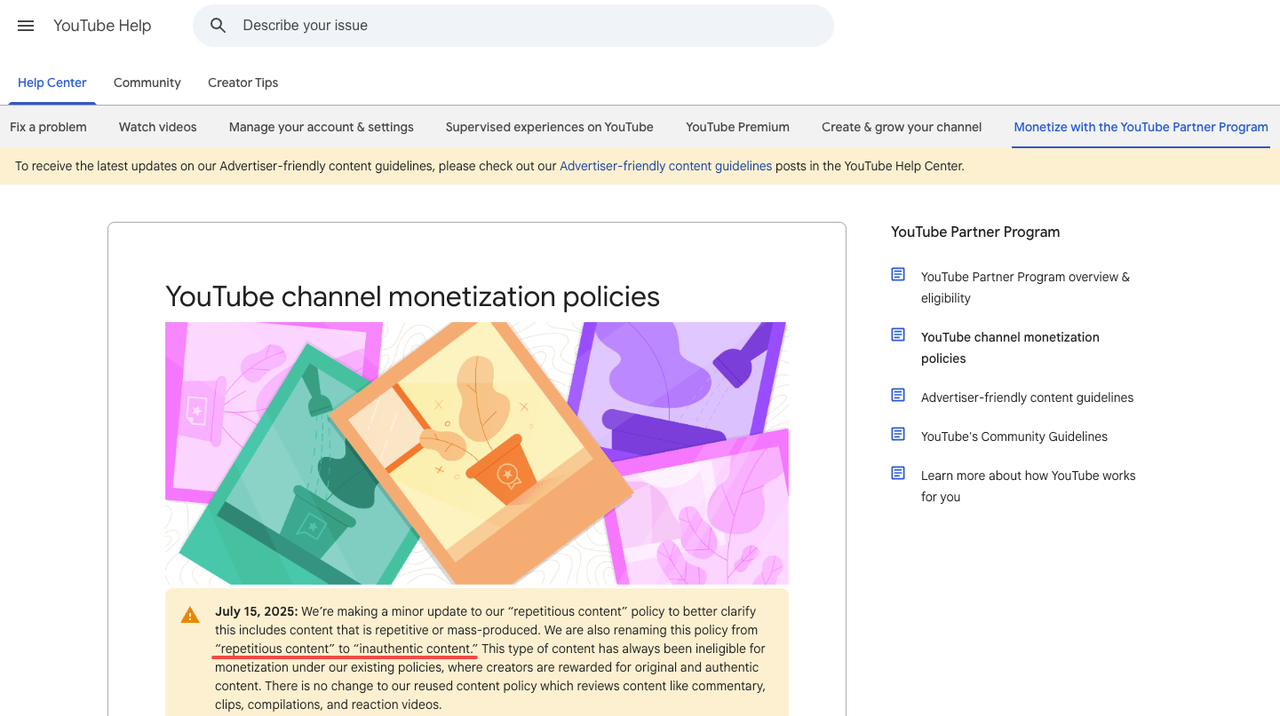The height and width of the screenshot is (716, 1280).
Task: Click the article icon beside Learn more about how YouTube works
Action: 898,473
